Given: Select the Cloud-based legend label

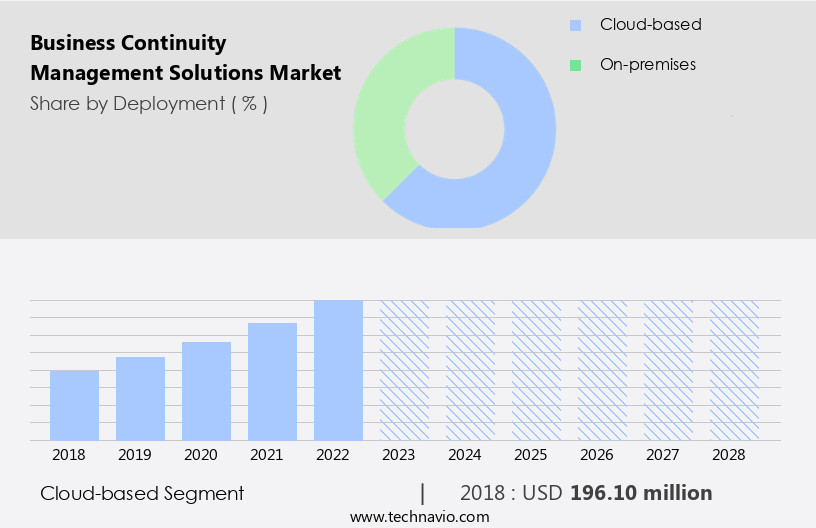Looking at the screenshot, I should click(x=650, y=25).
